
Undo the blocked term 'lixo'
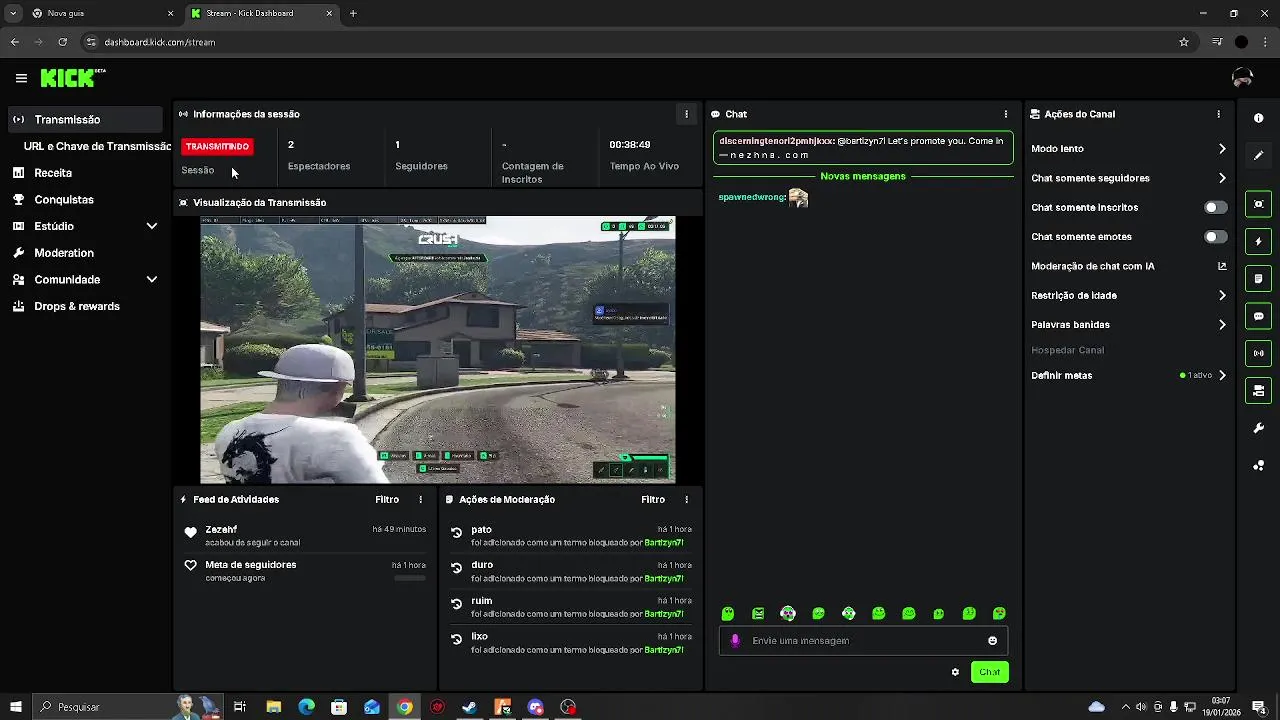tap(456, 640)
